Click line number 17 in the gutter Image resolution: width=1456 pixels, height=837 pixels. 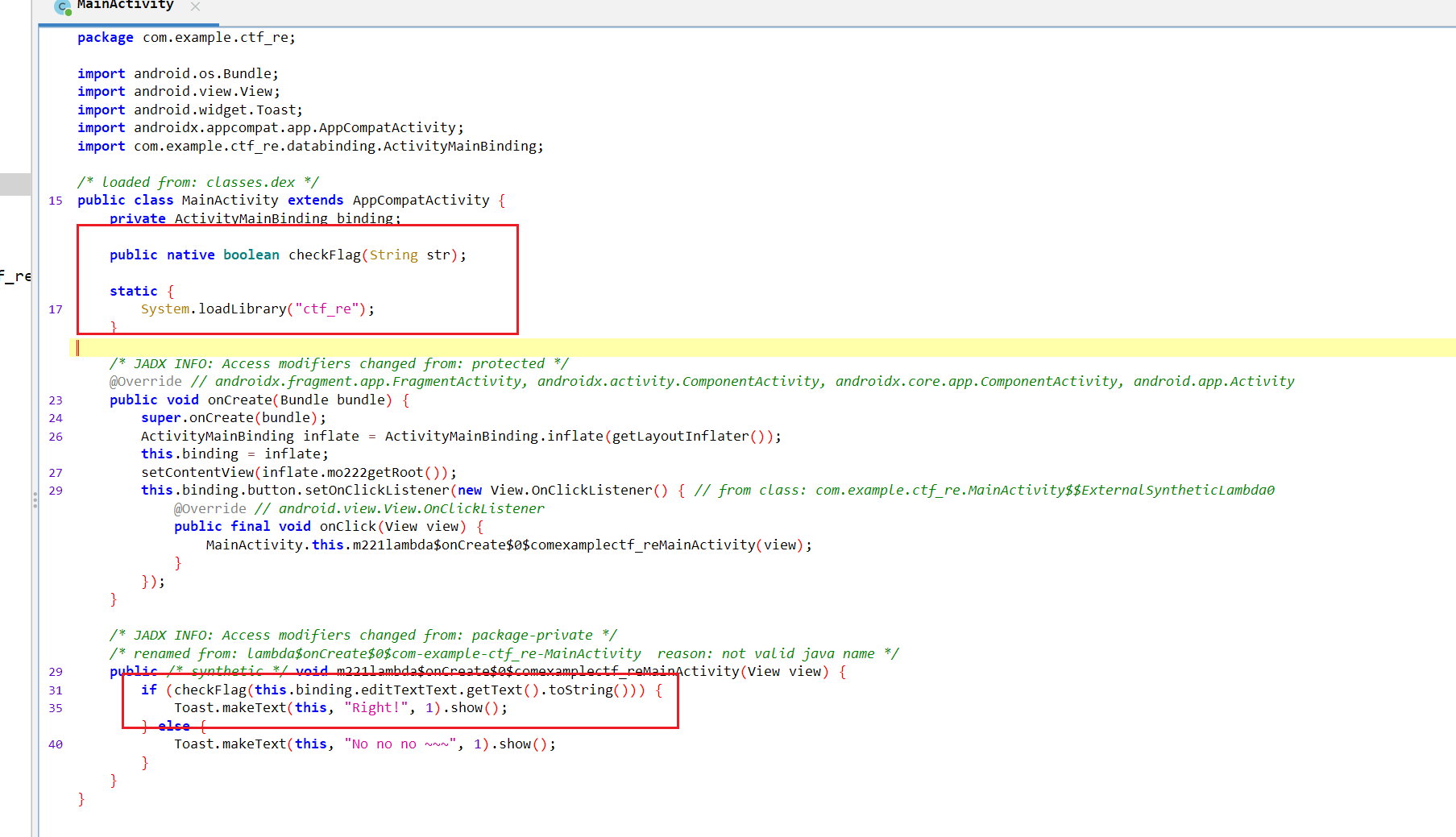(x=55, y=309)
